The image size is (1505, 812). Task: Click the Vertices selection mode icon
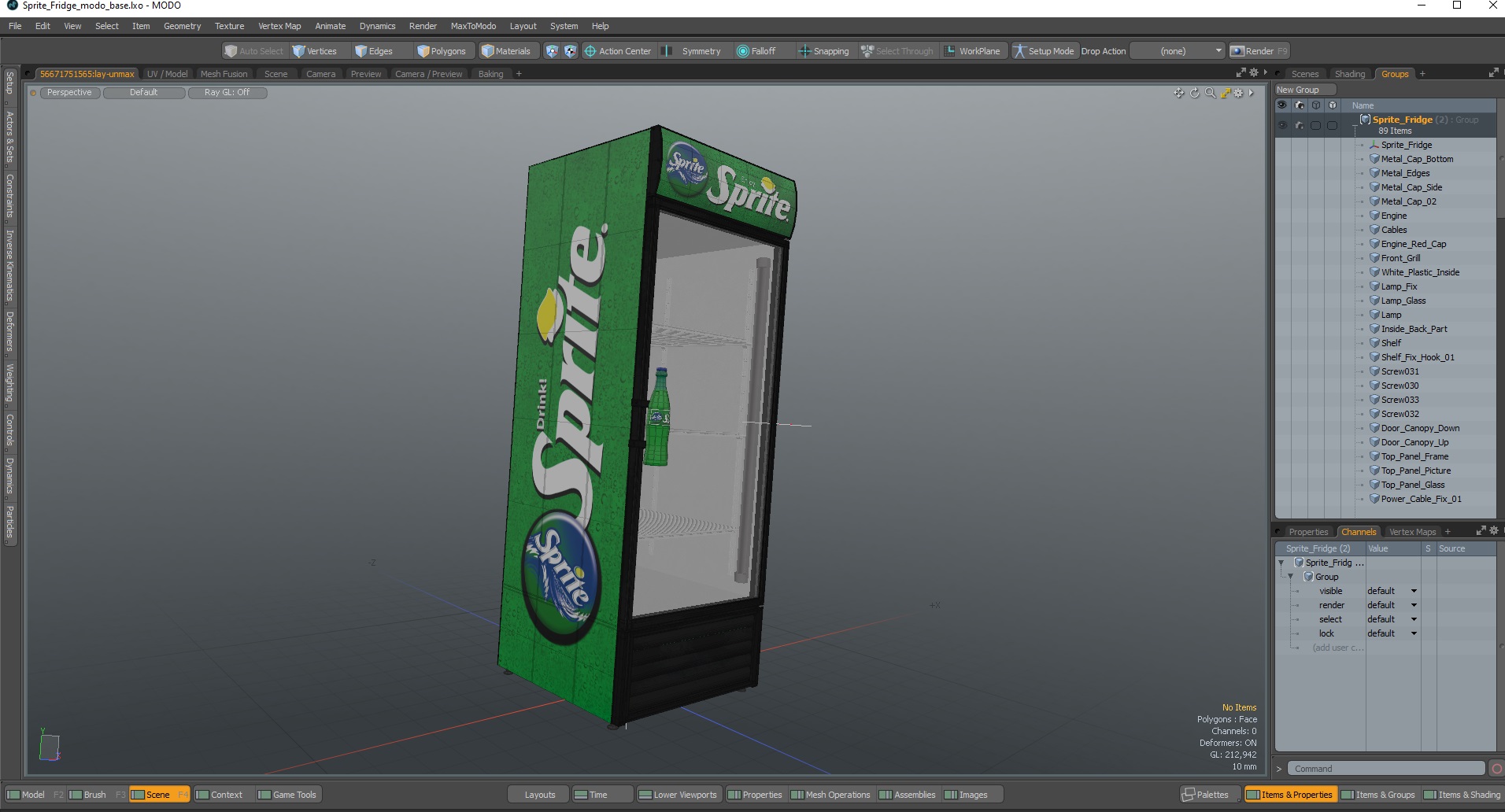pyautogui.click(x=298, y=51)
